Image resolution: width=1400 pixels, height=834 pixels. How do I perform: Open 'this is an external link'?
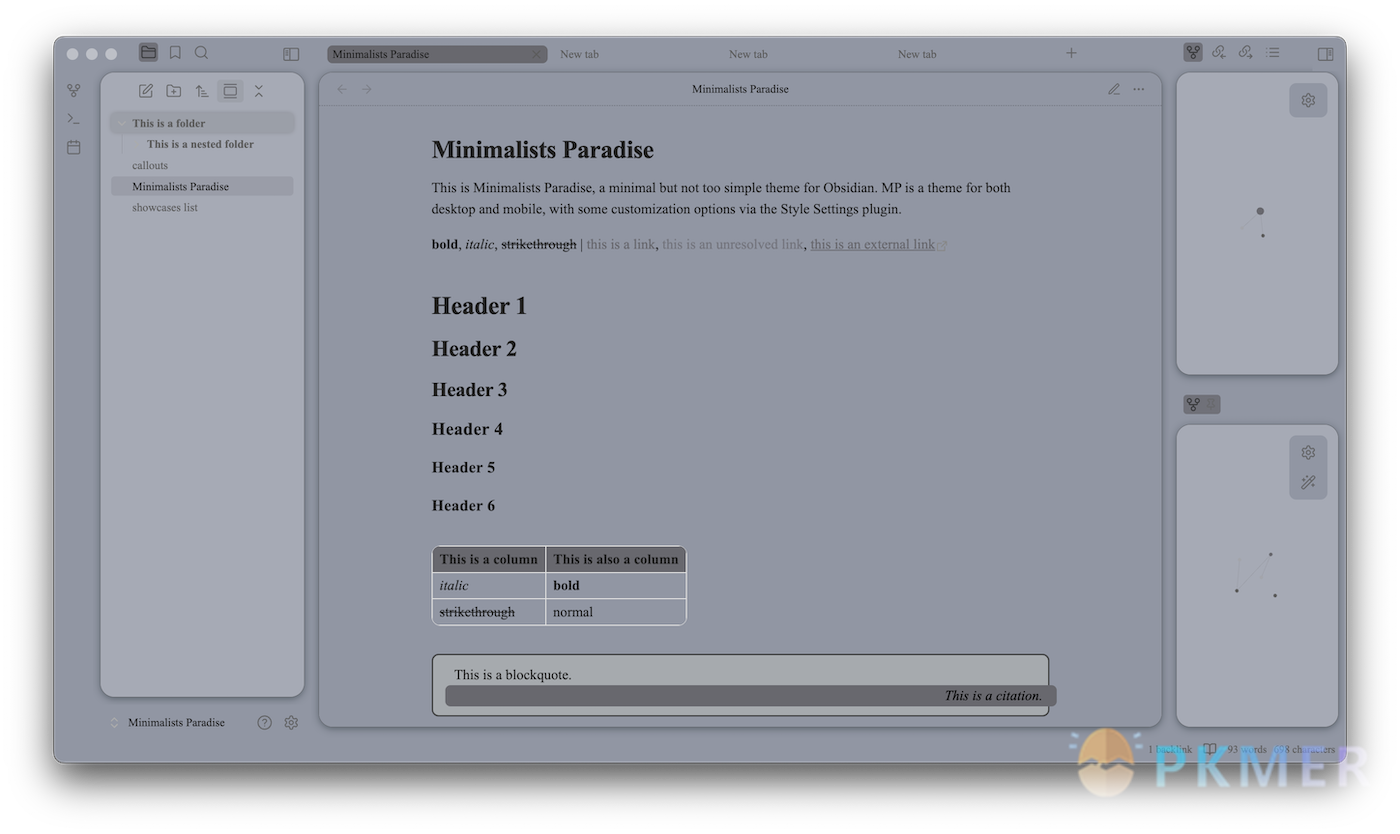873,244
